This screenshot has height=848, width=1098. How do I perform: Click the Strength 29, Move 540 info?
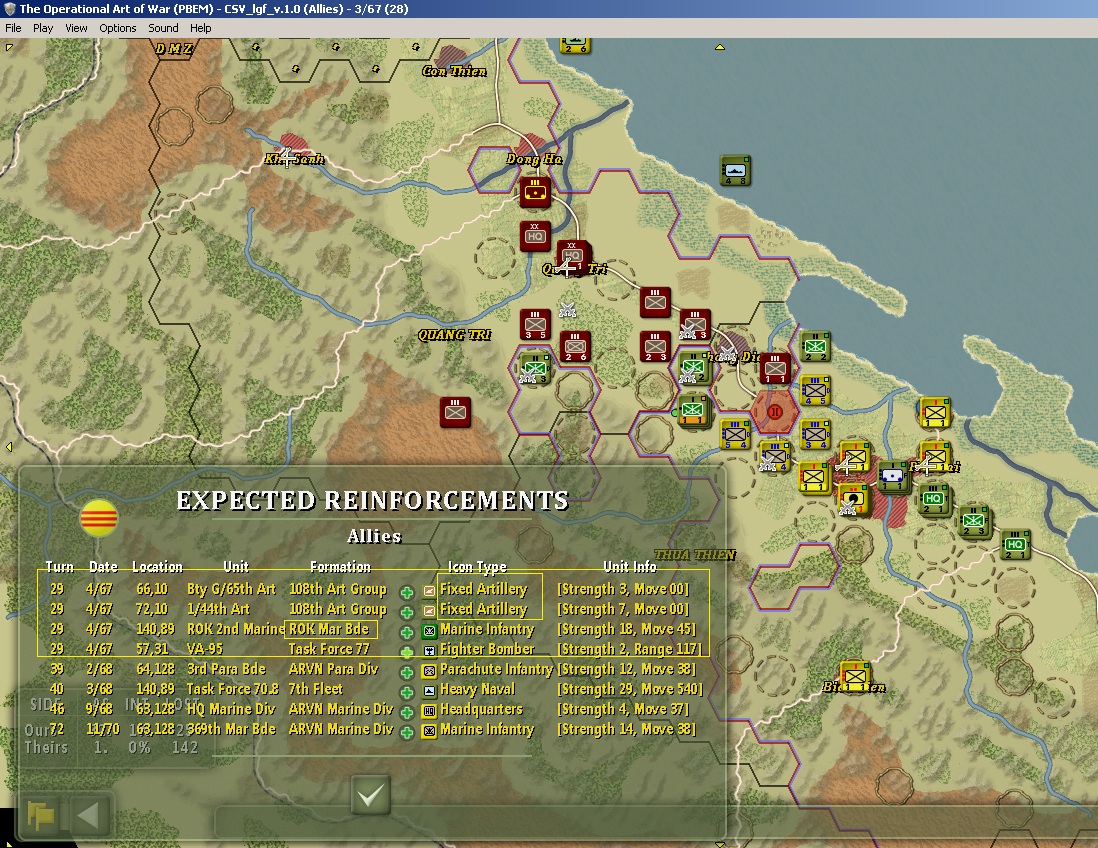point(630,689)
